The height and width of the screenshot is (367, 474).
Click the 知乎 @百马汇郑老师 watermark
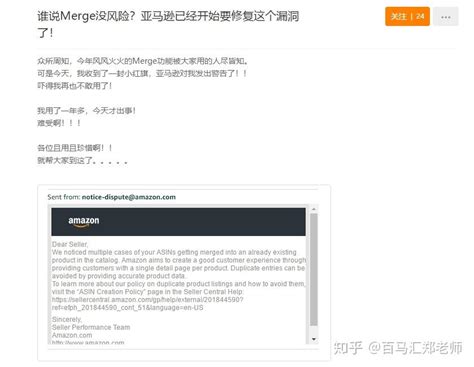[398, 348]
